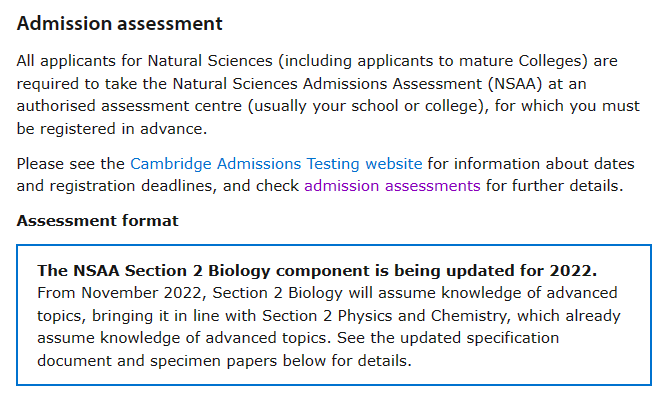The width and height of the screenshot is (658, 395).
Task: Click the bold NSAA Section 2 Biology notice
Action: pos(317,271)
